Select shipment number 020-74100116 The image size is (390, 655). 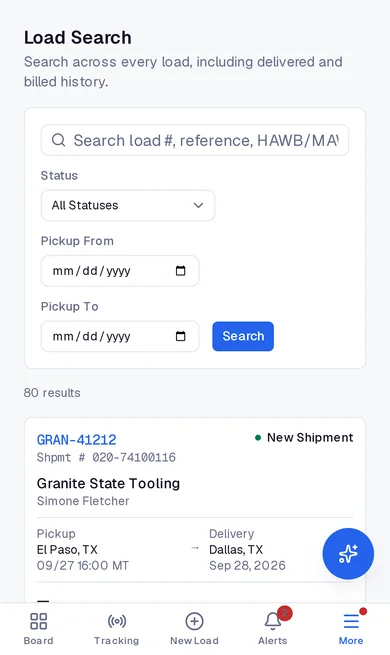134,457
